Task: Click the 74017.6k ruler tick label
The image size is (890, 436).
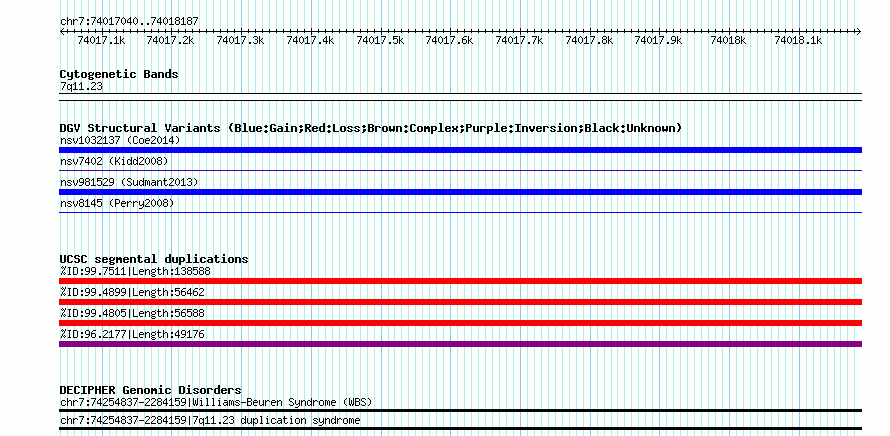Action: coord(449,40)
